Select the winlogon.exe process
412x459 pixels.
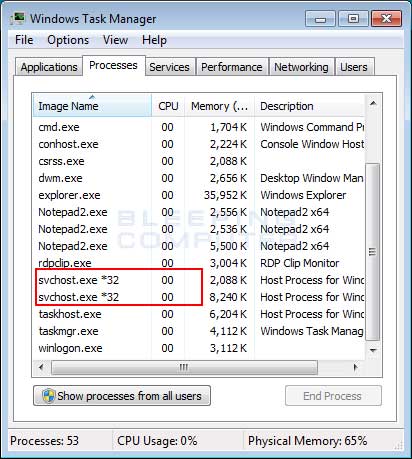(199, 348)
